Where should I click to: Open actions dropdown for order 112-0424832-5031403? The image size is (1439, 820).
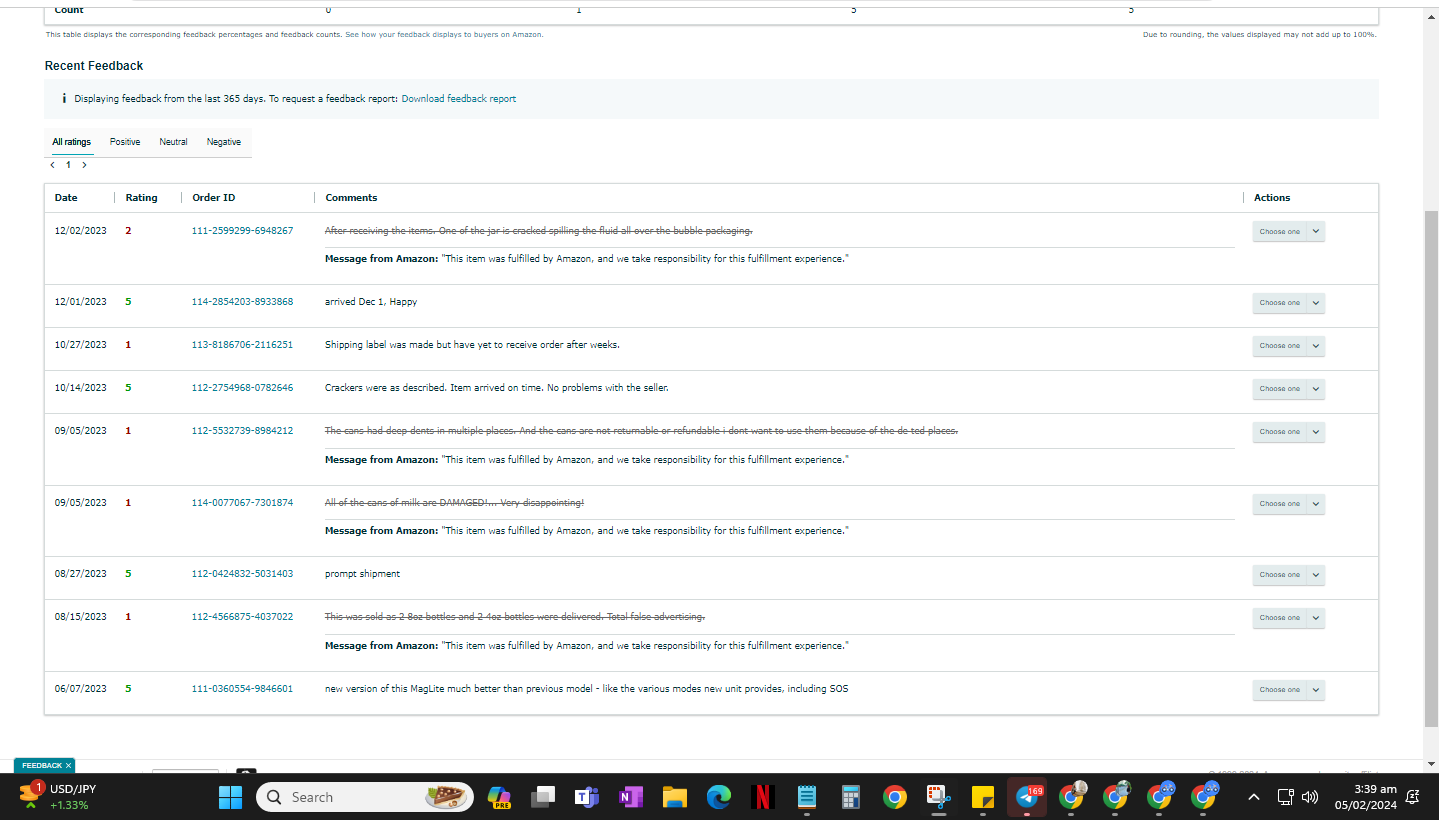click(x=1289, y=574)
